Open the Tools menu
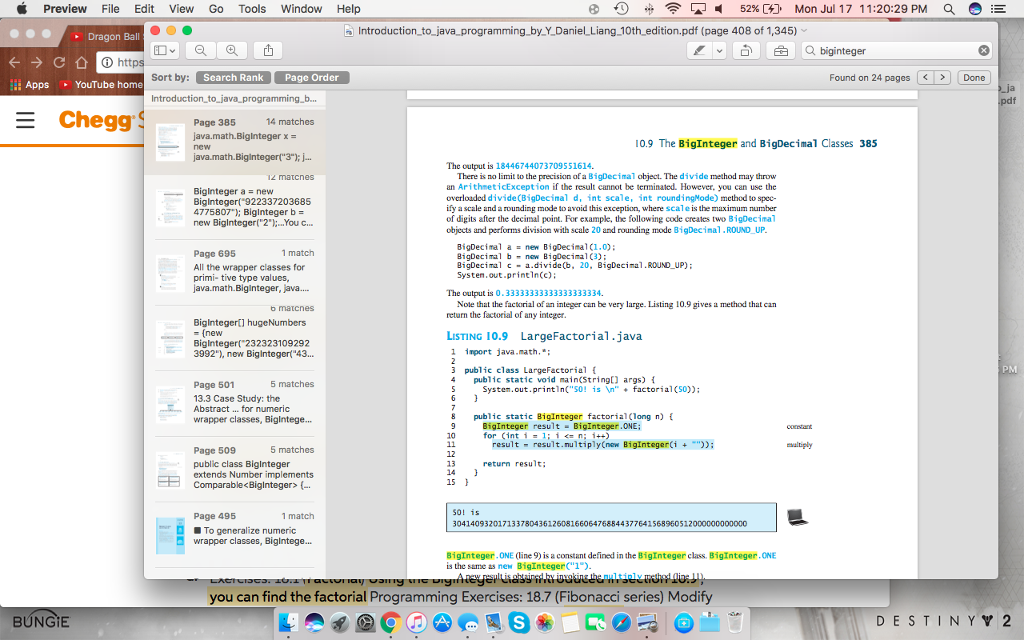 (251, 8)
